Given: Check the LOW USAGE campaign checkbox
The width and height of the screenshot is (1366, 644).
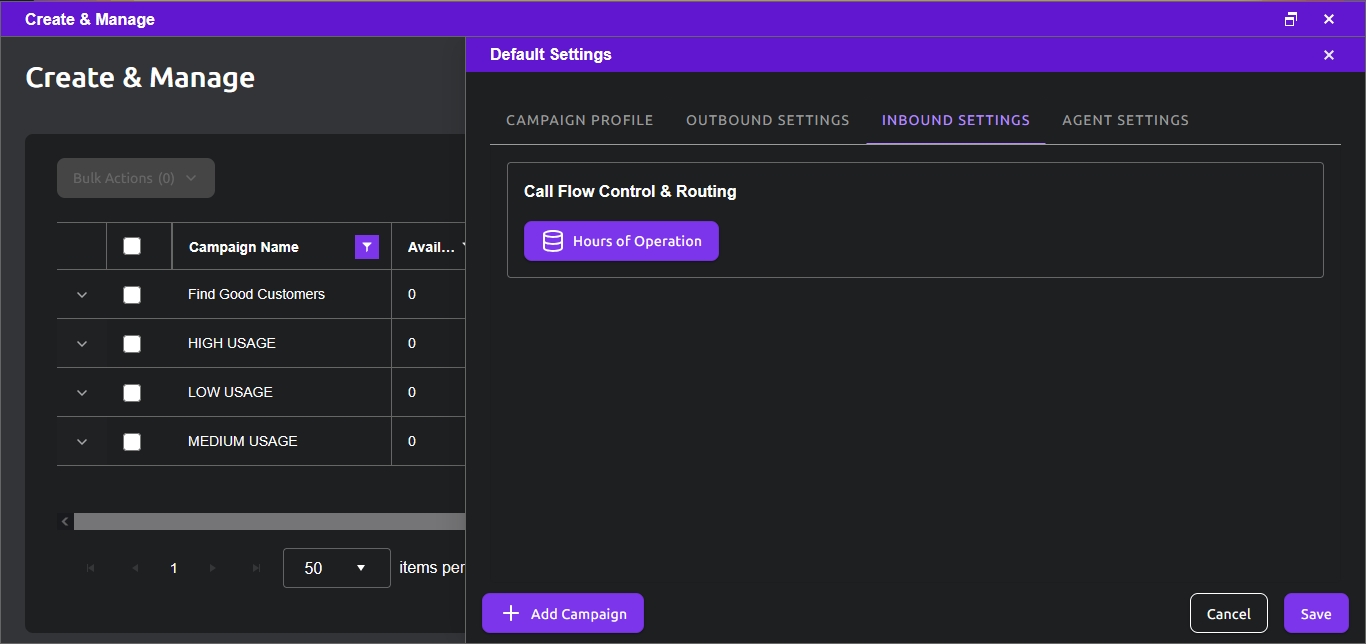Looking at the screenshot, I should [x=132, y=393].
